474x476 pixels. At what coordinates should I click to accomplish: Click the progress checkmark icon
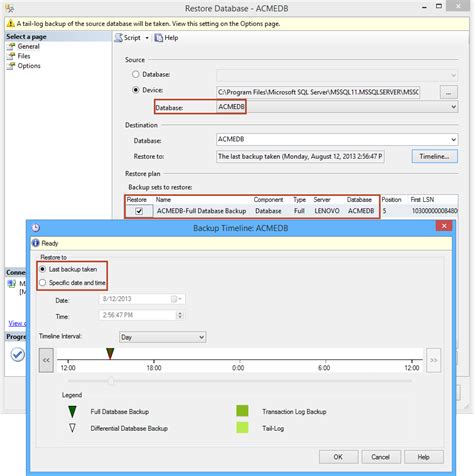[17, 354]
